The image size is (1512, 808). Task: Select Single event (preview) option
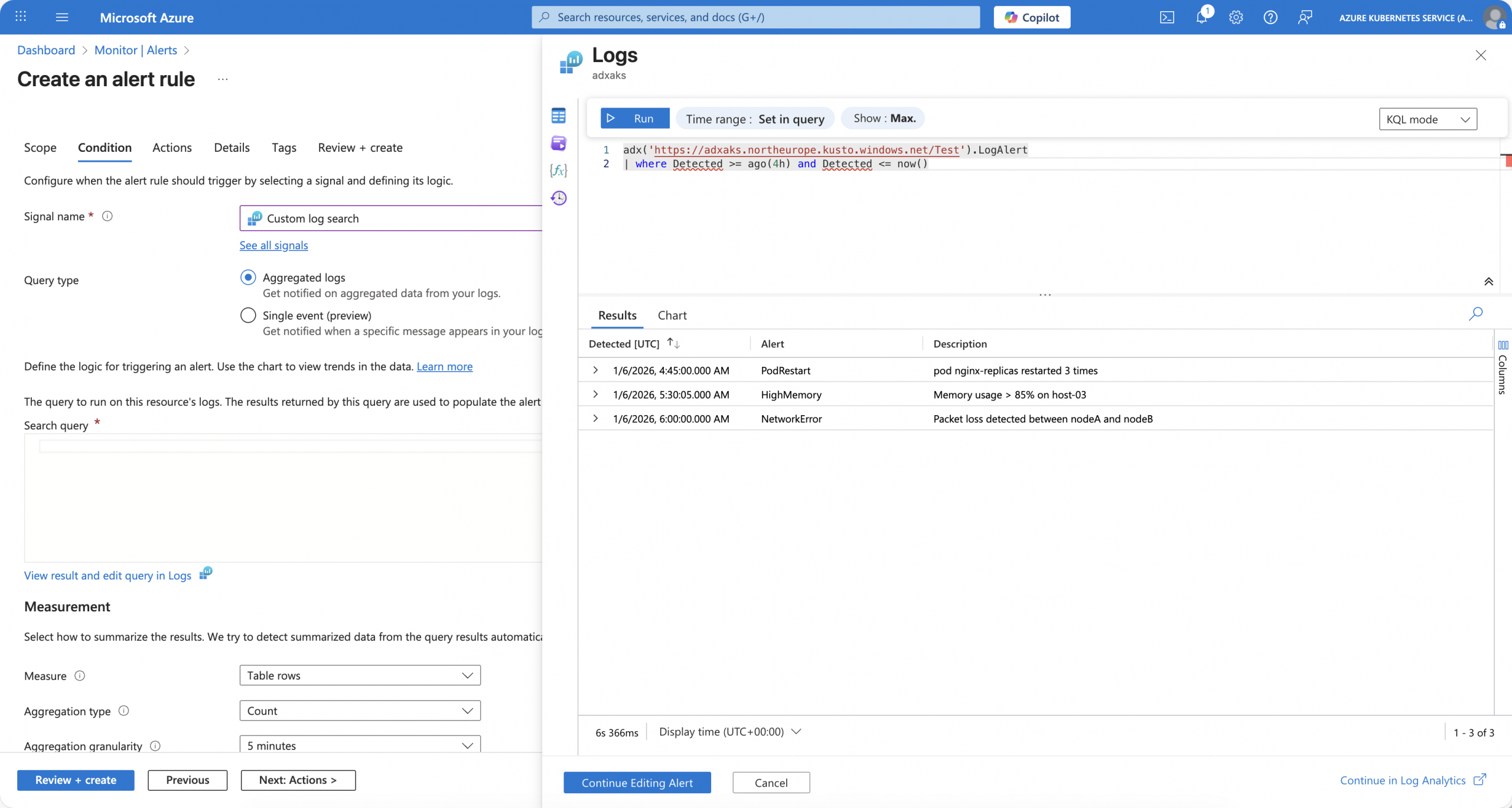tap(248, 315)
